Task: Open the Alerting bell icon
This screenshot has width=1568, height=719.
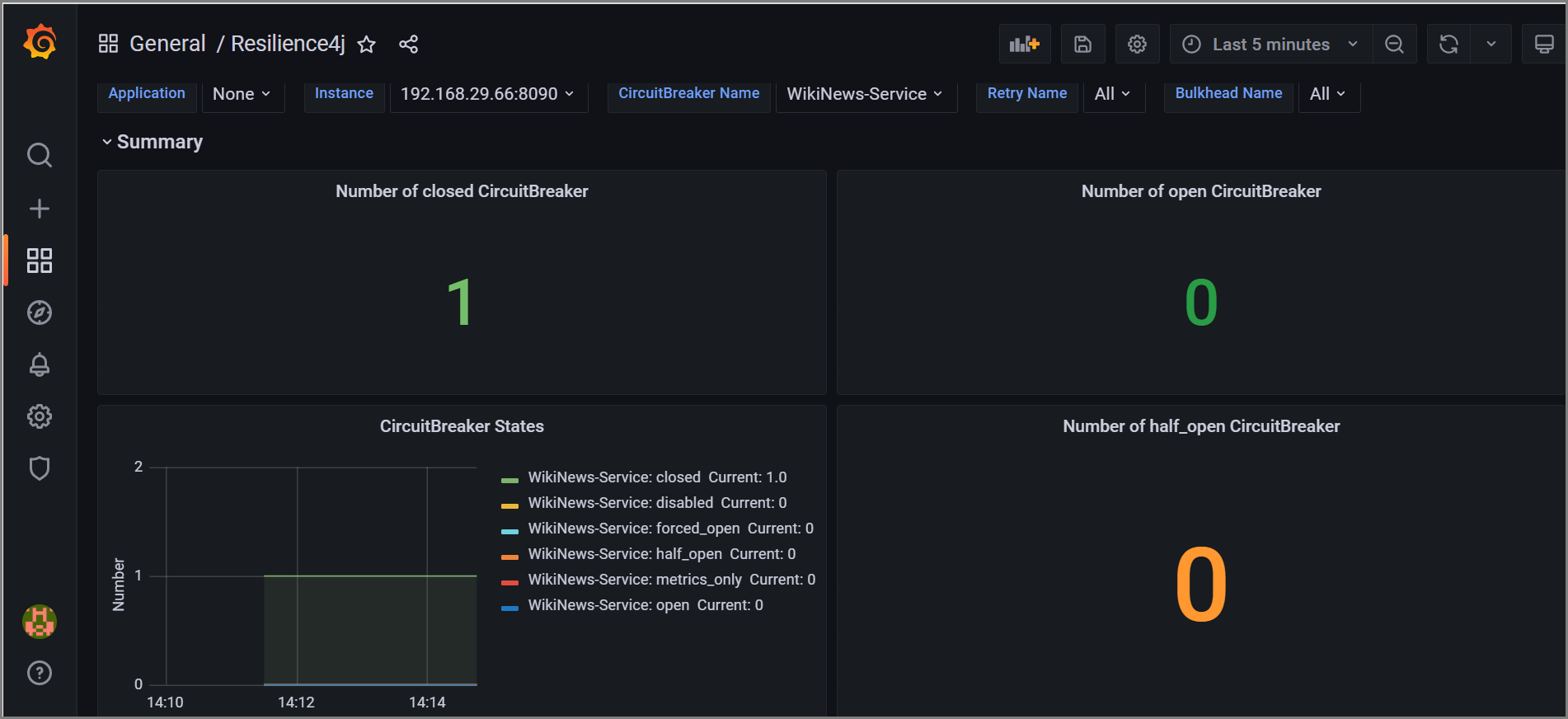Action: tap(40, 364)
